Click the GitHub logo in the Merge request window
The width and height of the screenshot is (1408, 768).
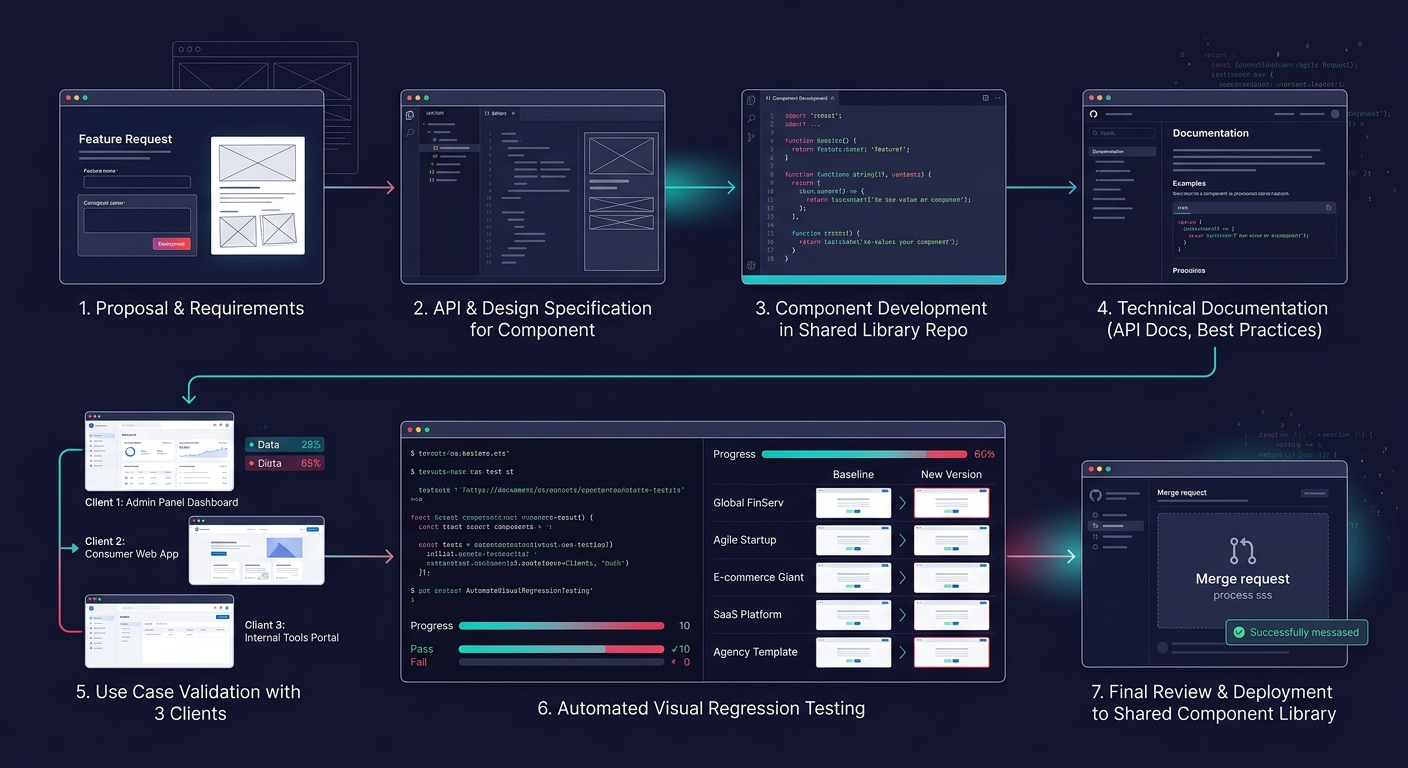[x=1096, y=495]
